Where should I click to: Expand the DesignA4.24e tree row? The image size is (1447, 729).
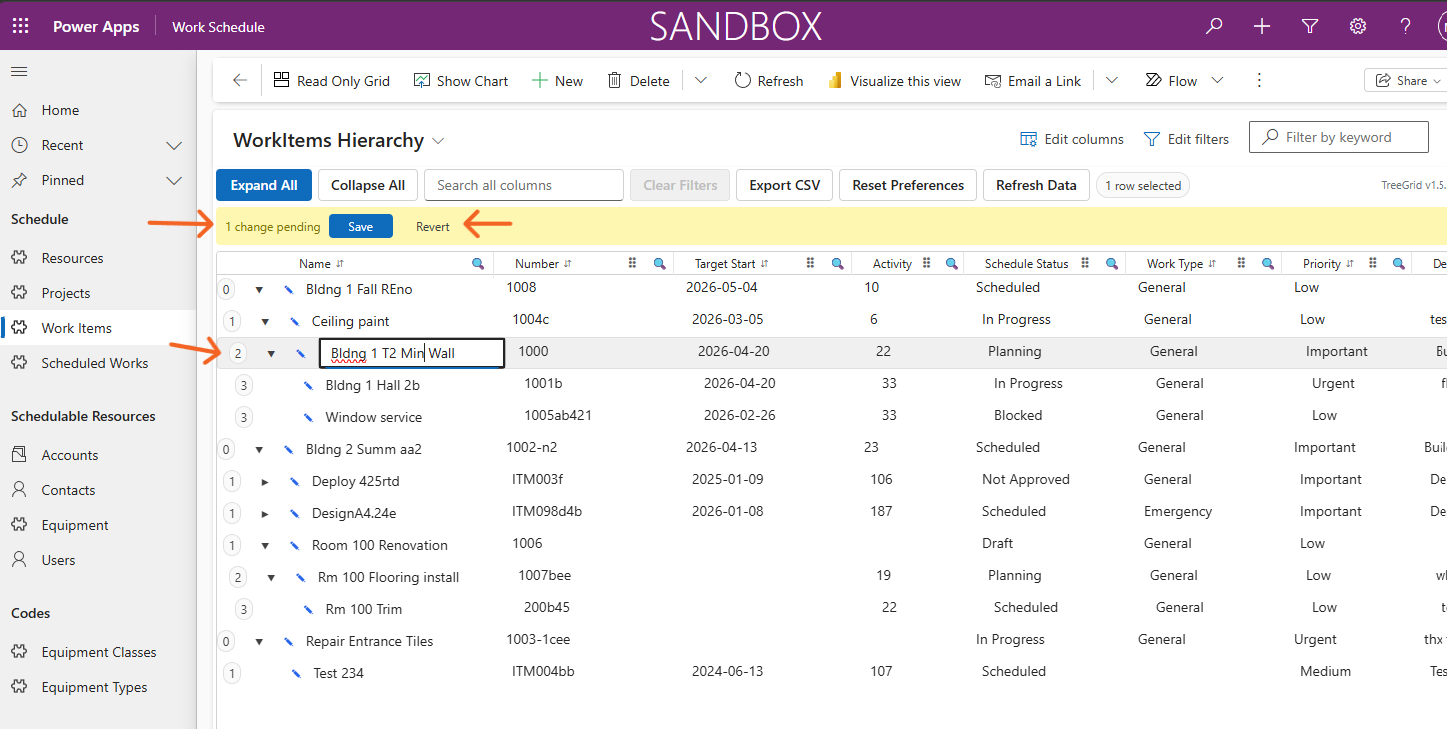click(265, 513)
